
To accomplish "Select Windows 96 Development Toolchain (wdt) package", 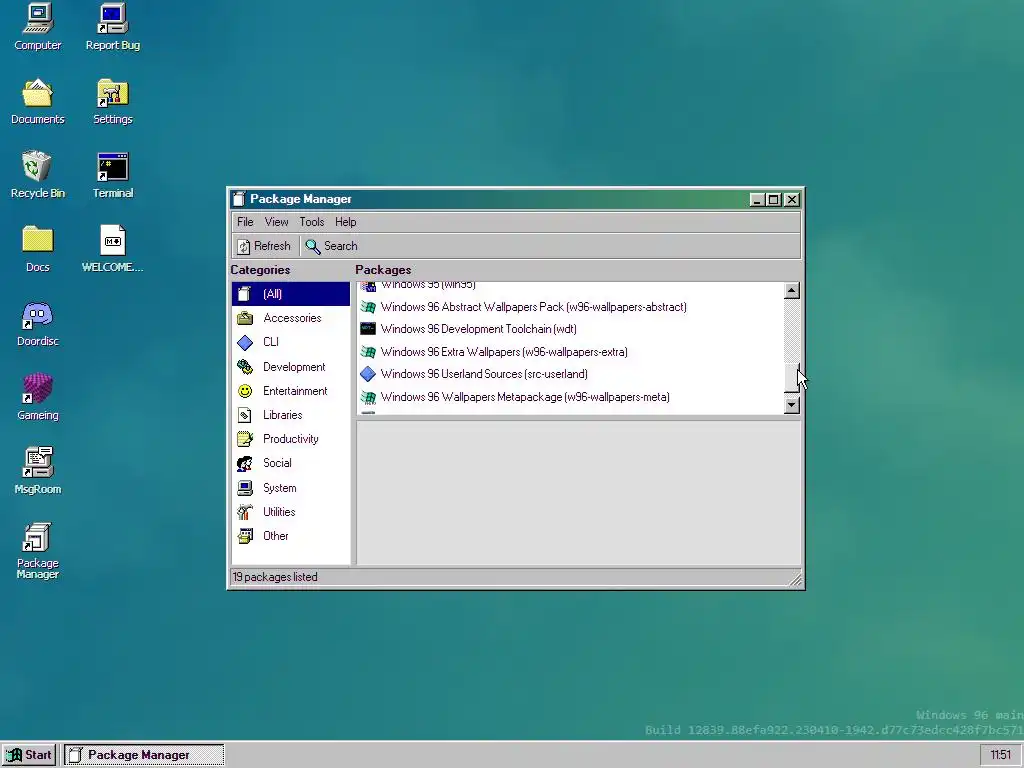I will pos(570,329).
